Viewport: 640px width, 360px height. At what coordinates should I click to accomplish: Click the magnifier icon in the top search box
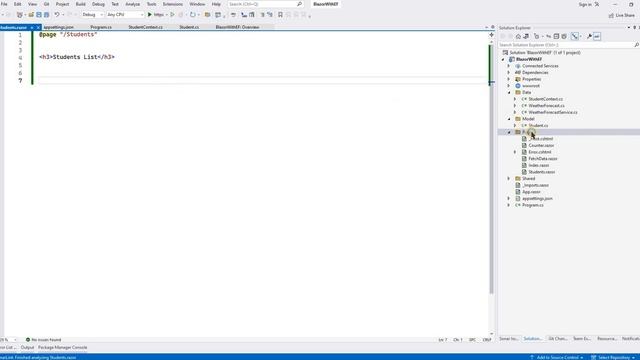coord(299,4)
